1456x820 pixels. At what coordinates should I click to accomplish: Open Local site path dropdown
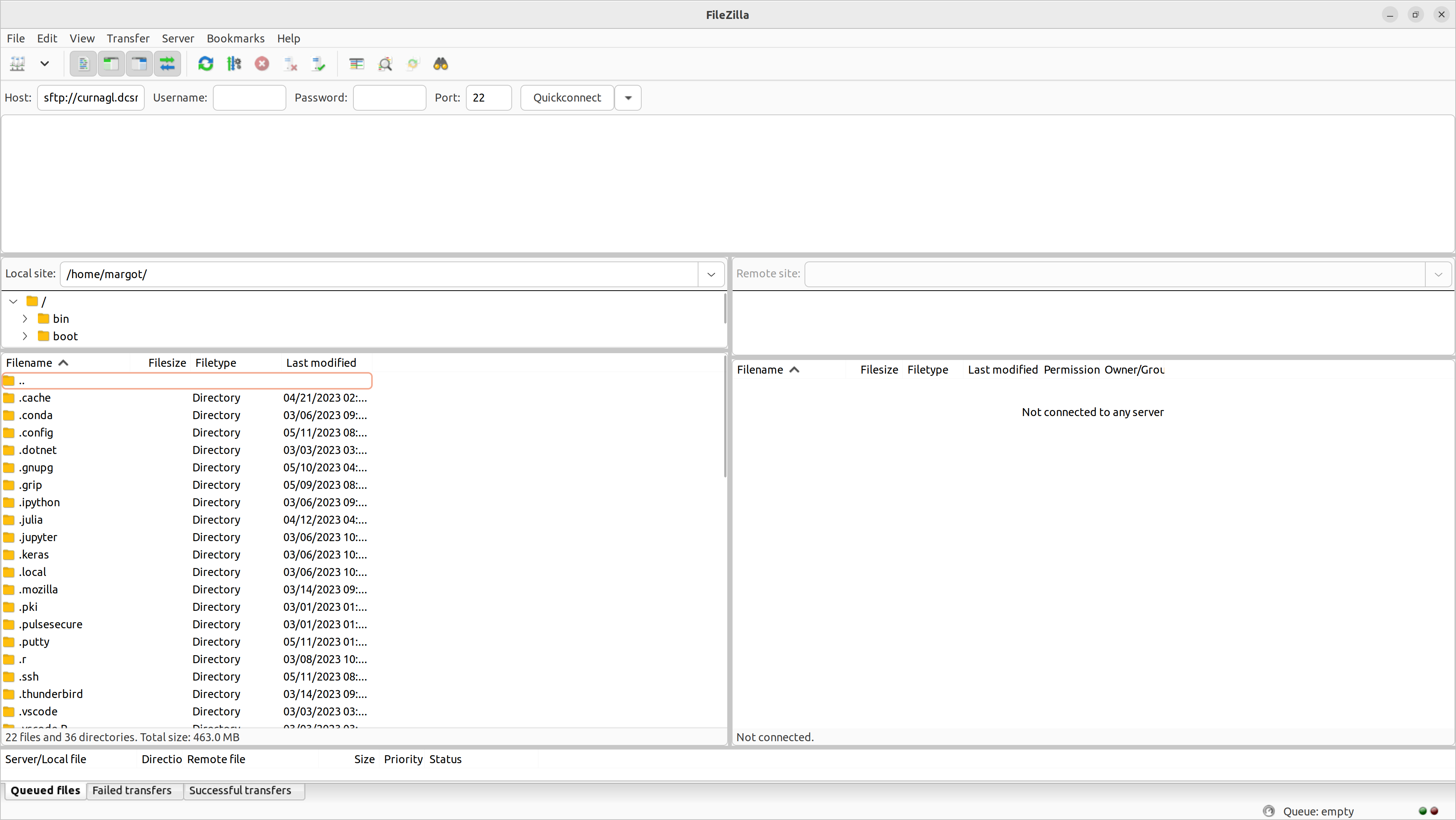711,274
